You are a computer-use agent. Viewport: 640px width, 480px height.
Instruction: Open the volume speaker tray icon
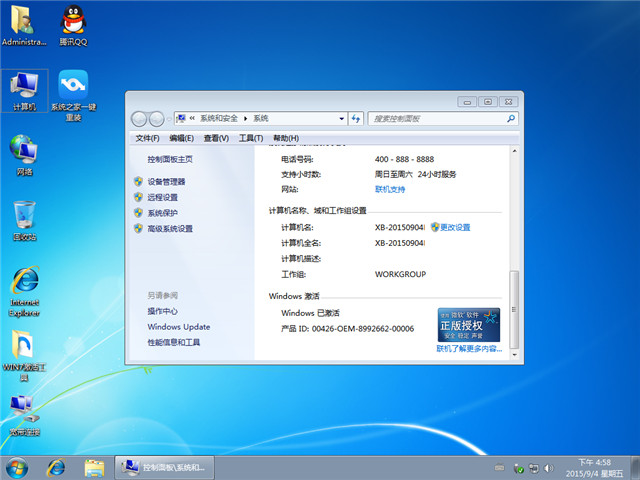[549, 468]
